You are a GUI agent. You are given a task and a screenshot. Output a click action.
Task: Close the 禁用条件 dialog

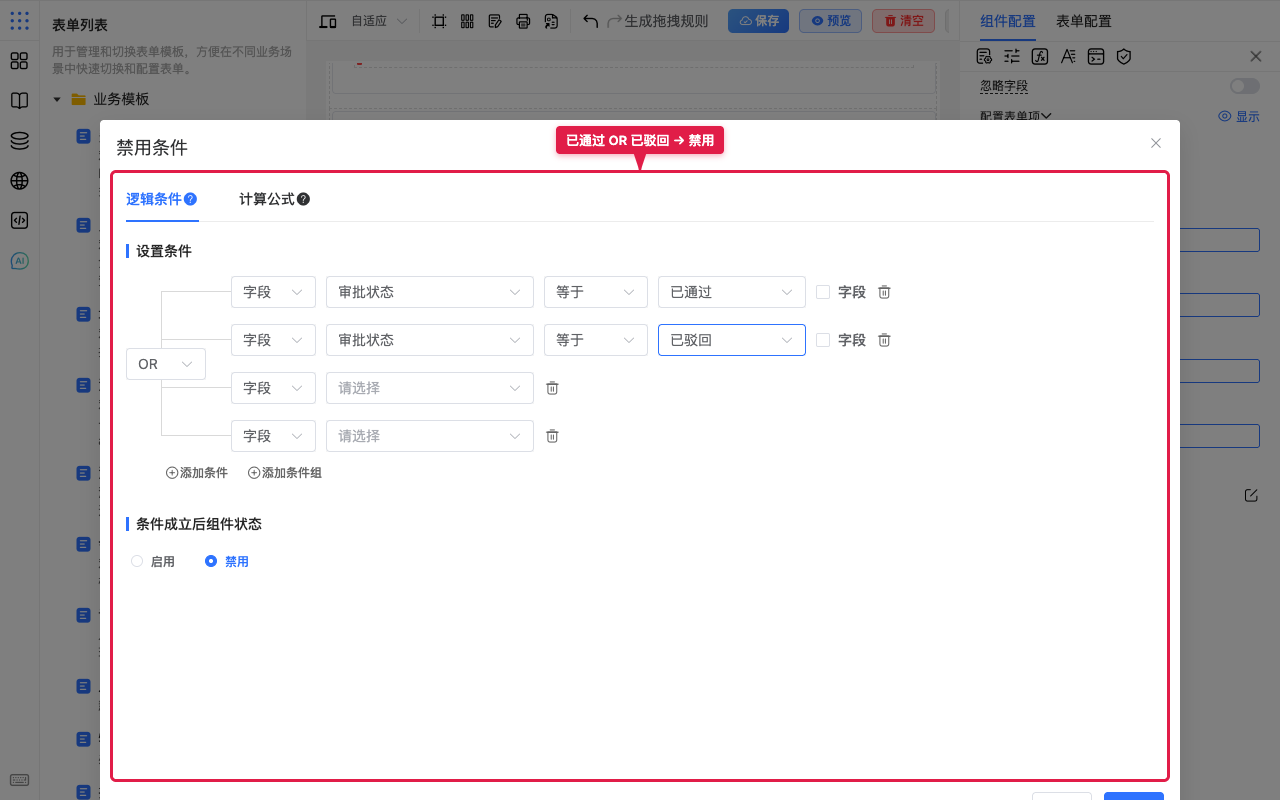1156,143
